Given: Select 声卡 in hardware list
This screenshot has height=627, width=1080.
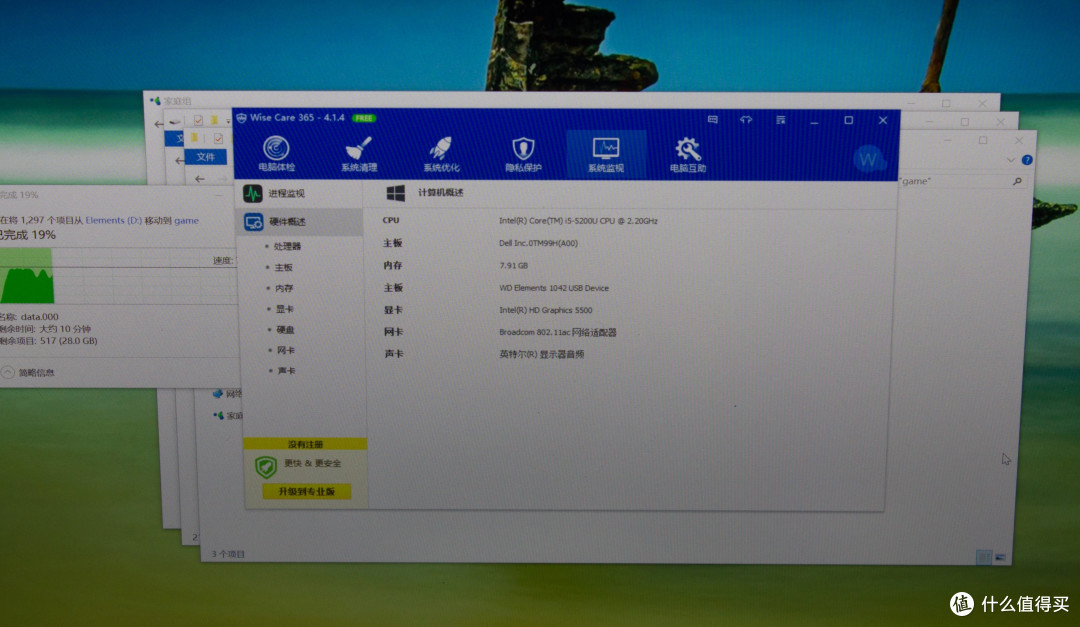Looking at the screenshot, I should point(287,371).
